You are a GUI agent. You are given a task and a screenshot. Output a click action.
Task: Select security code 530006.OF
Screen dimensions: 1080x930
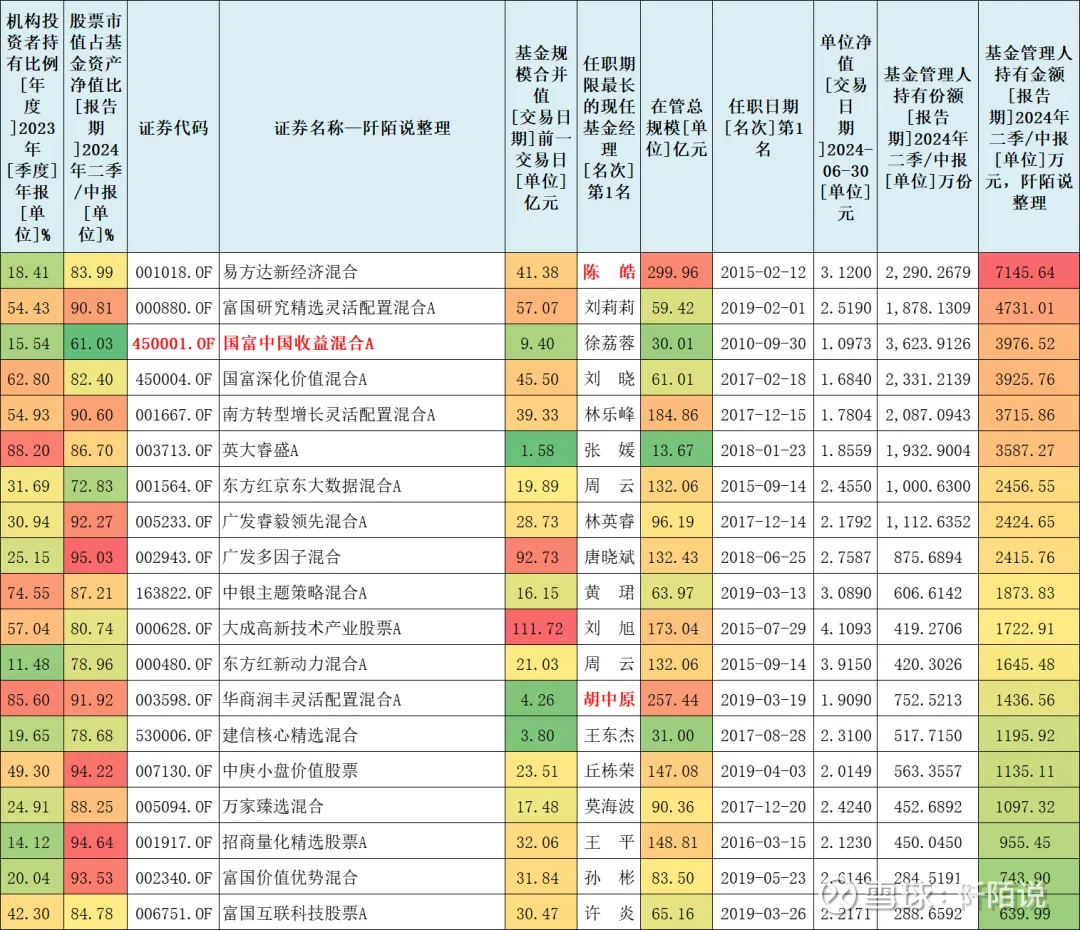(x=174, y=735)
